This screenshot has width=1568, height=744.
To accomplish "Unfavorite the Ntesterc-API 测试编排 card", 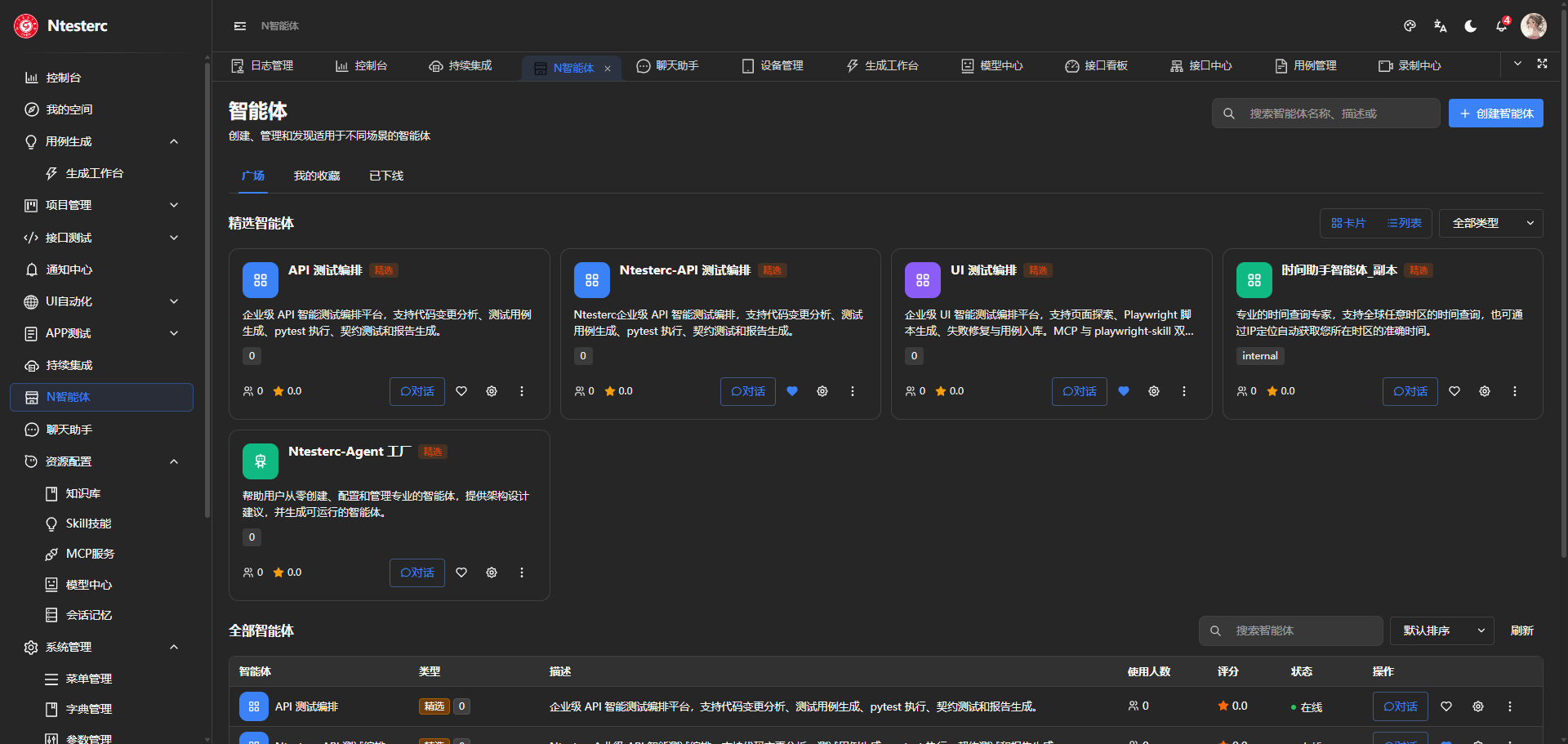I will (792, 391).
